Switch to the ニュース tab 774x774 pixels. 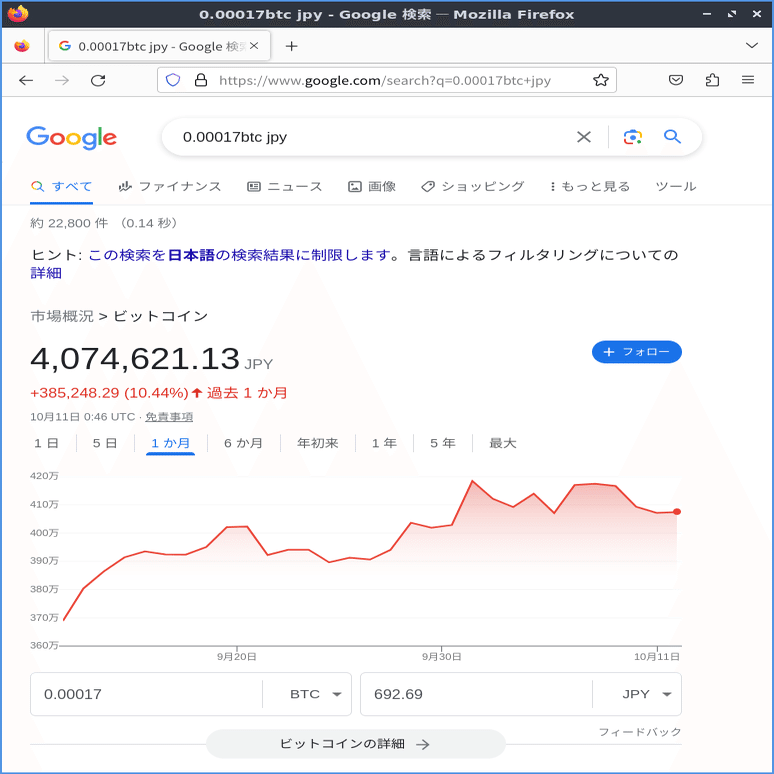pyautogui.click(x=285, y=187)
